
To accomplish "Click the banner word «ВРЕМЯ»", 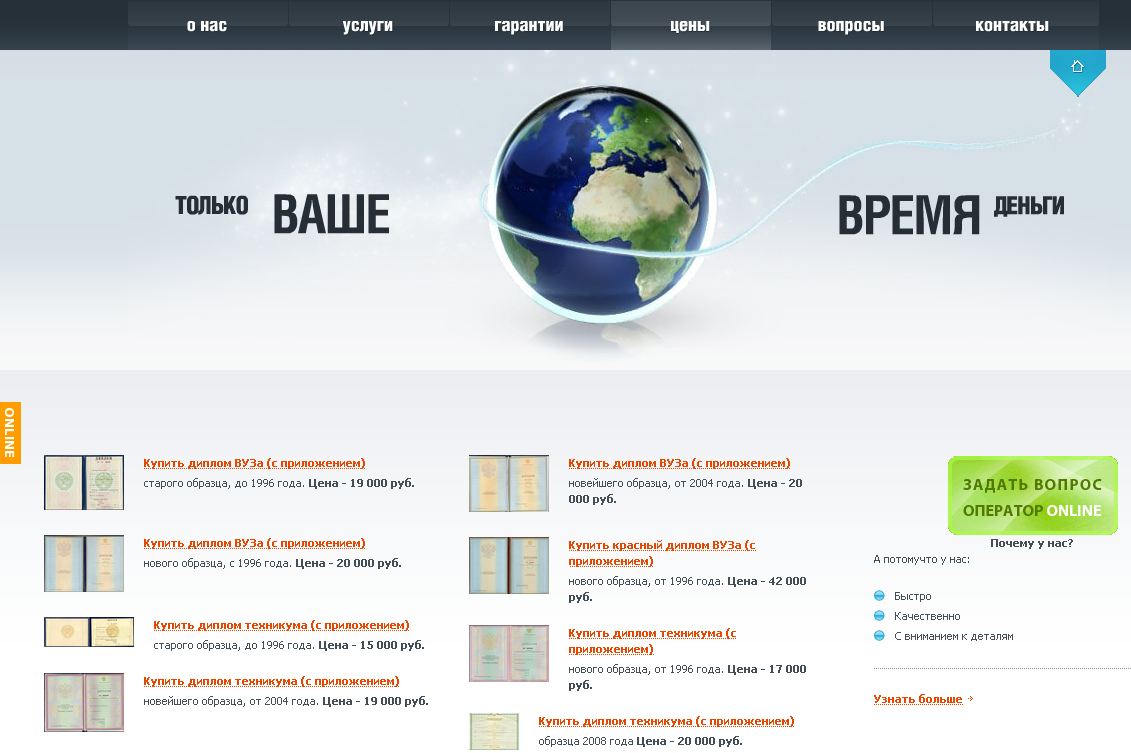I will (x=909, y=215).
